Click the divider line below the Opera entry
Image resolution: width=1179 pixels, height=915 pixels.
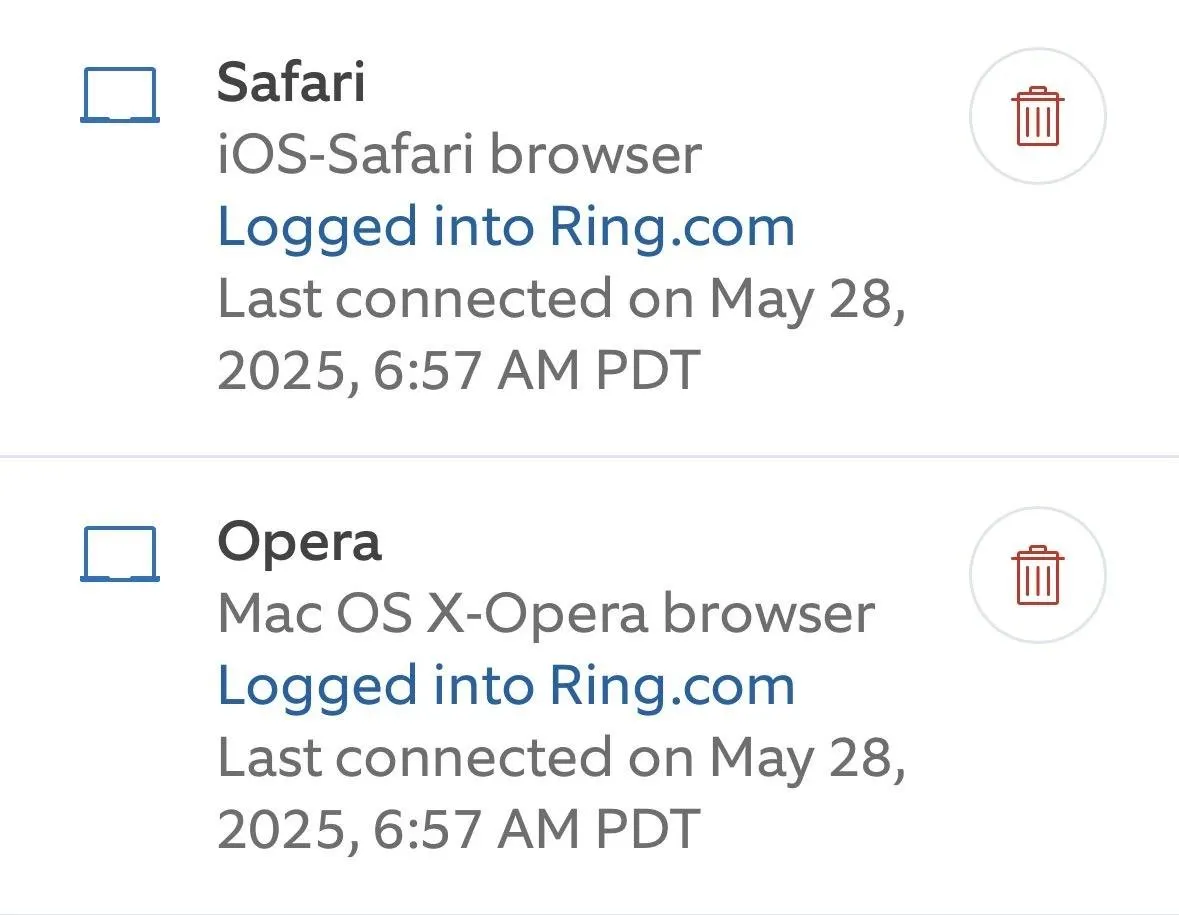tap(589, 913)
